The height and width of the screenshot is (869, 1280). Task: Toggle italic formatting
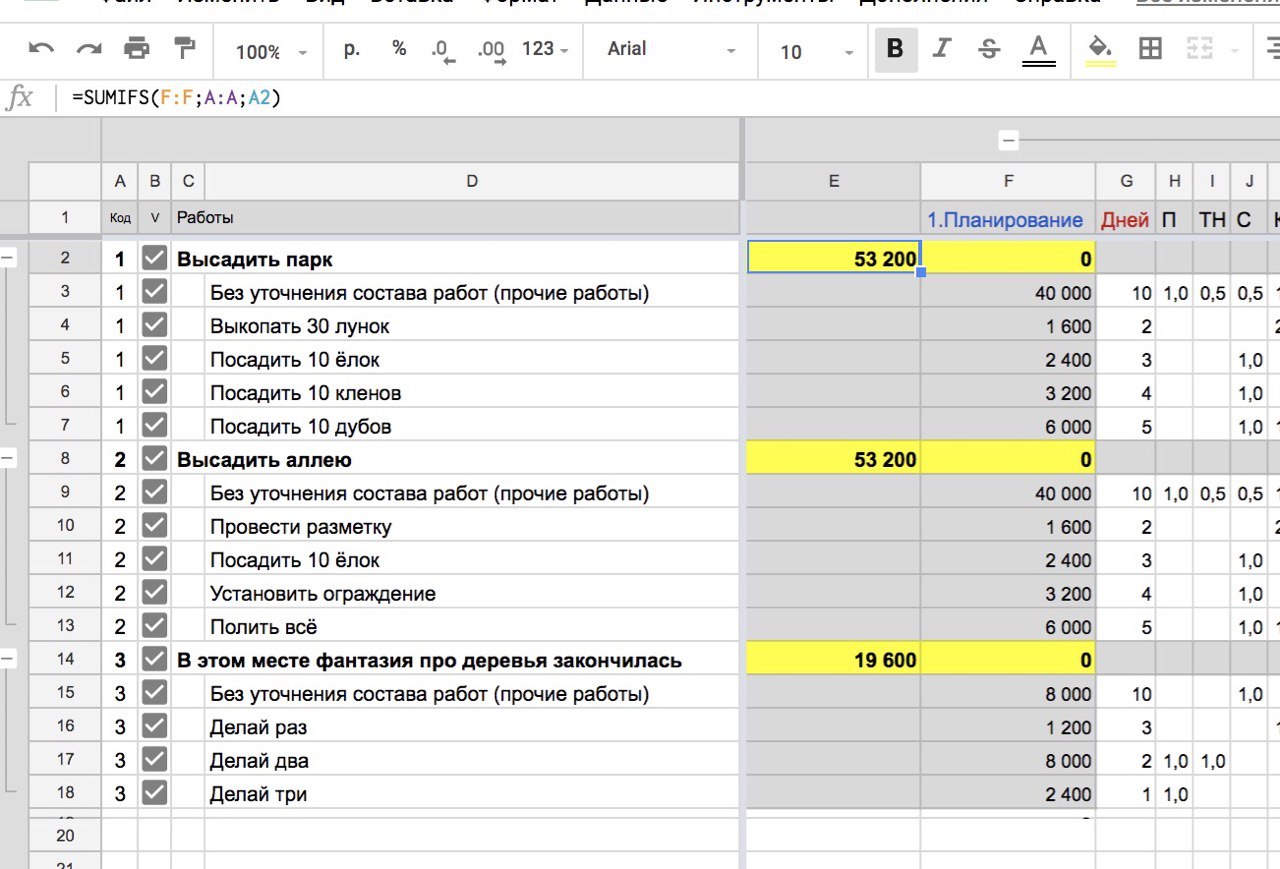941,49
